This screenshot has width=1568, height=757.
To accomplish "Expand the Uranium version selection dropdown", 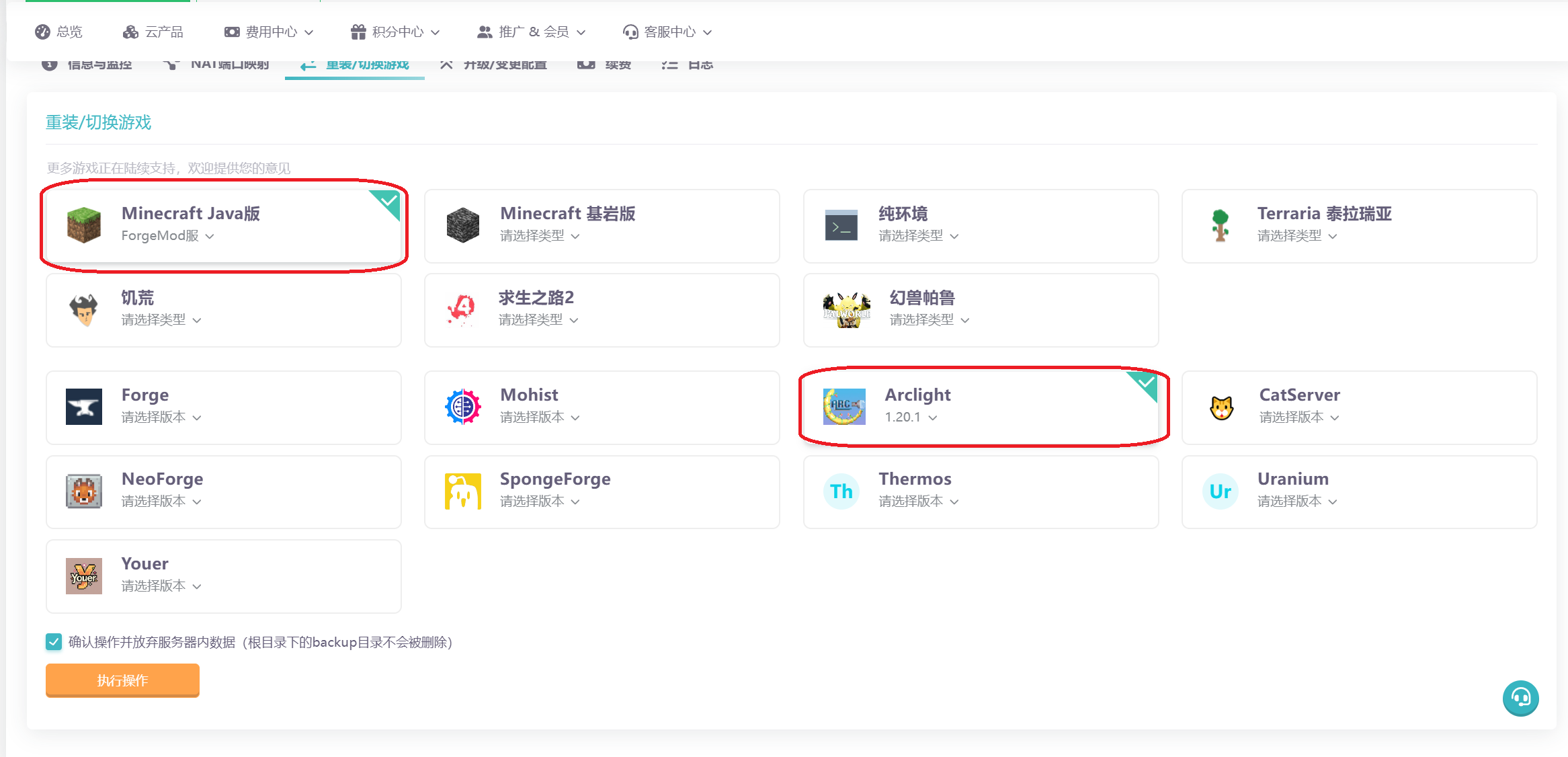I will [x=1297, y=502].
